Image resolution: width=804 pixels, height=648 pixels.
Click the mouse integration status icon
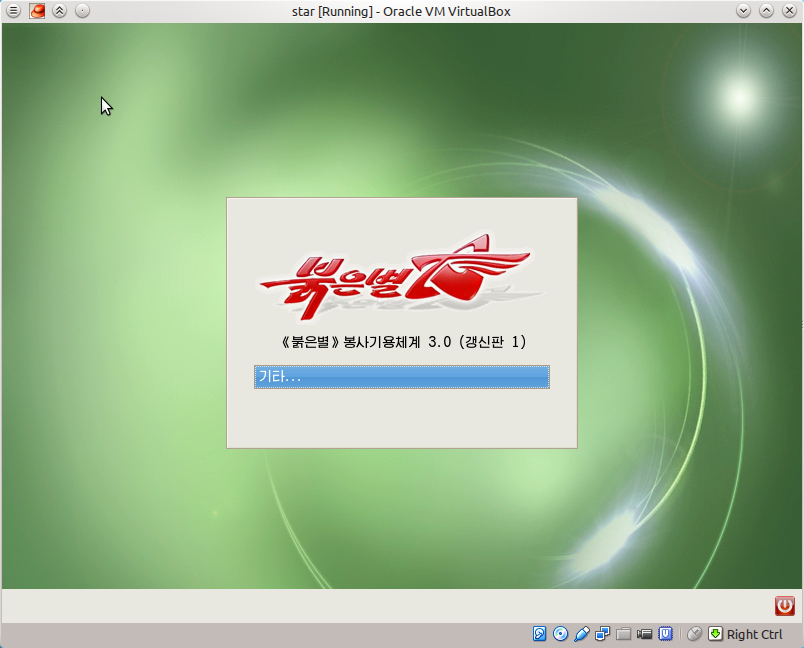[694, 634]
